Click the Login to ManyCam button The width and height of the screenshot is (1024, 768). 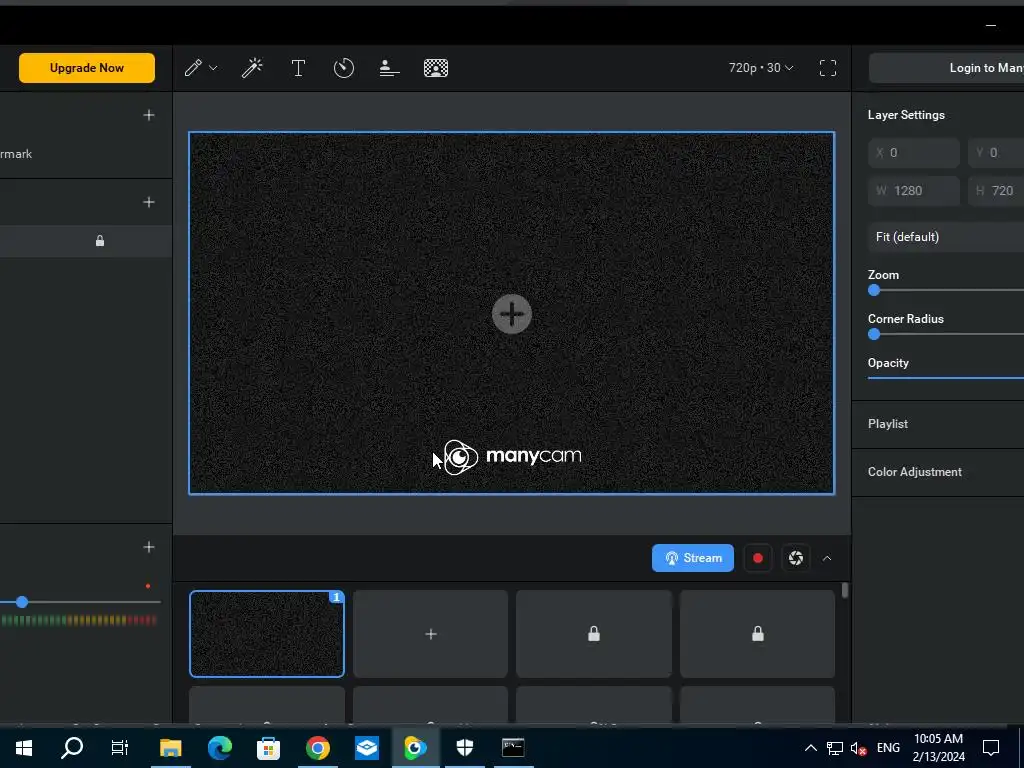point(946,68)
